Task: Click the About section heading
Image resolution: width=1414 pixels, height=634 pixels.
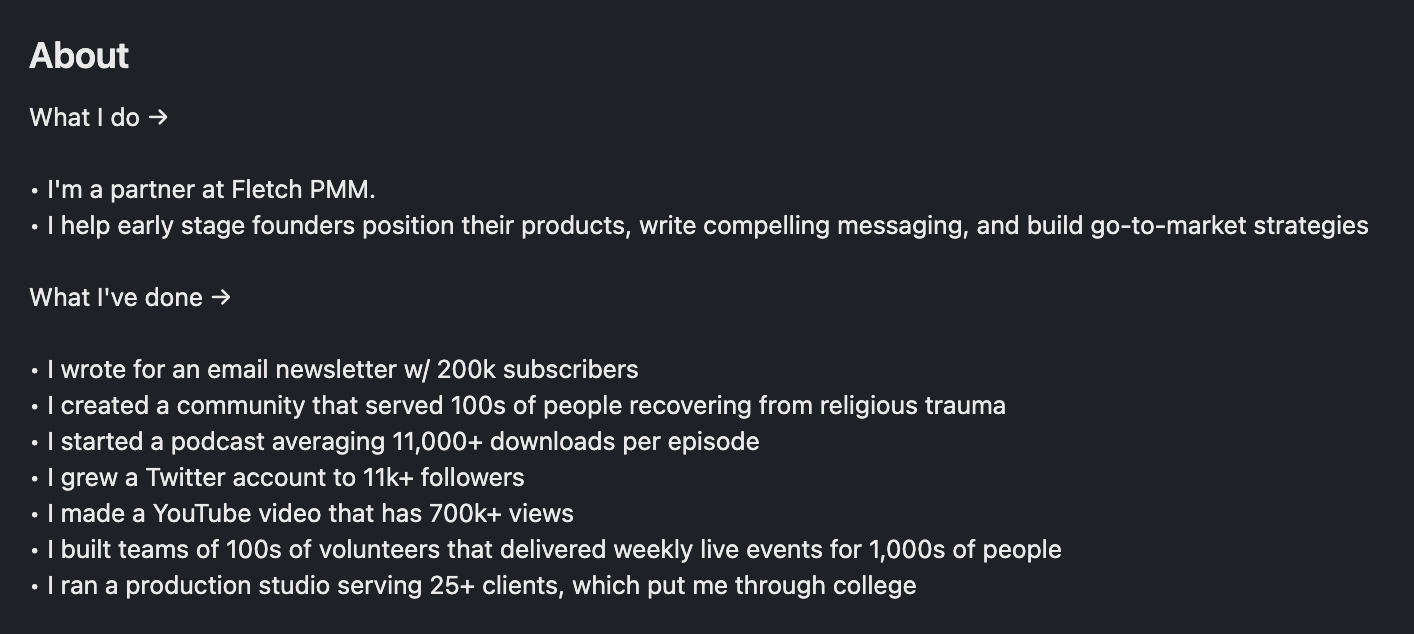Action: [x=79, y=56]
